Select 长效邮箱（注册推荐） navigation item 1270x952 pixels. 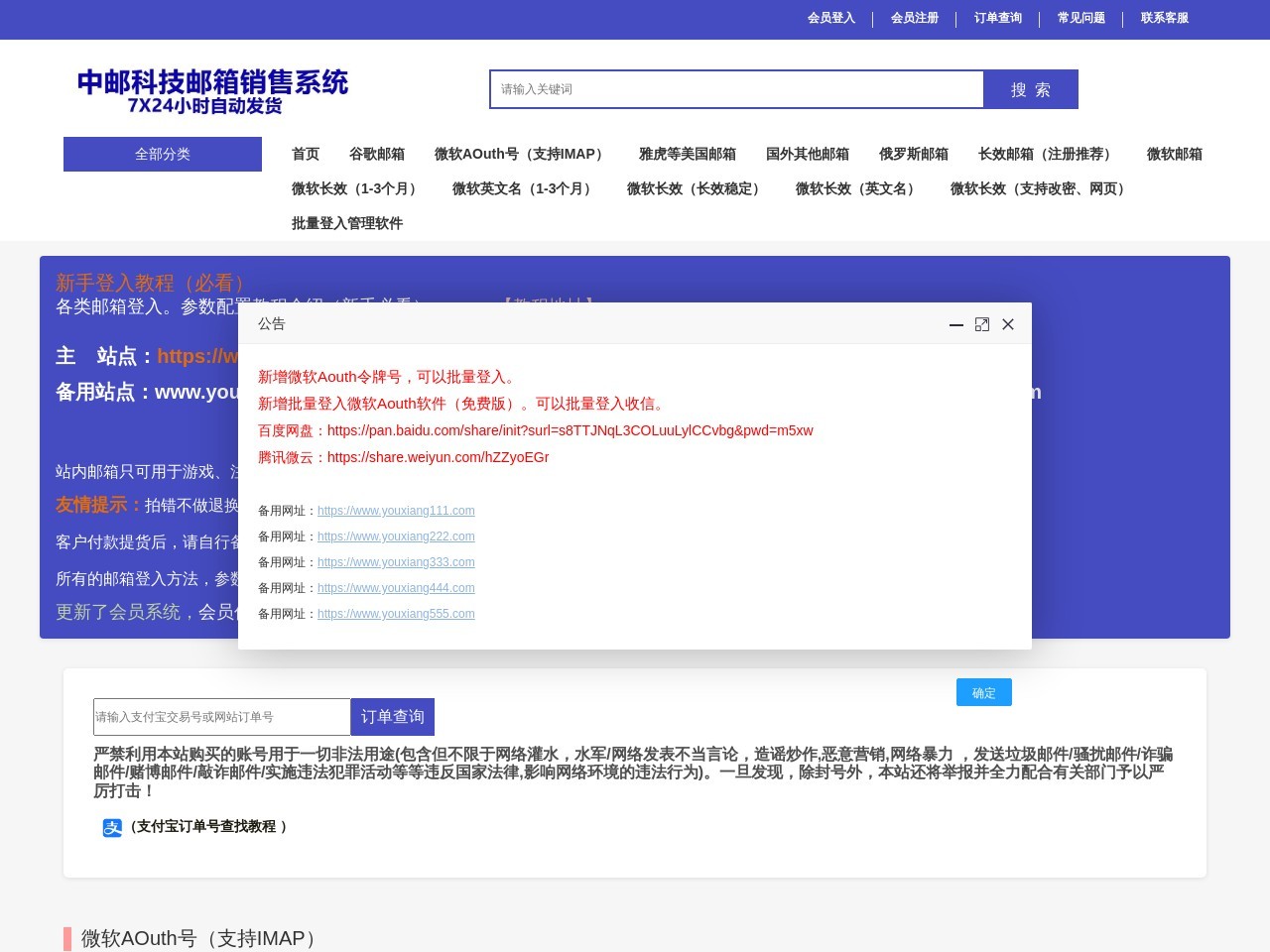tap(1048, 154)
